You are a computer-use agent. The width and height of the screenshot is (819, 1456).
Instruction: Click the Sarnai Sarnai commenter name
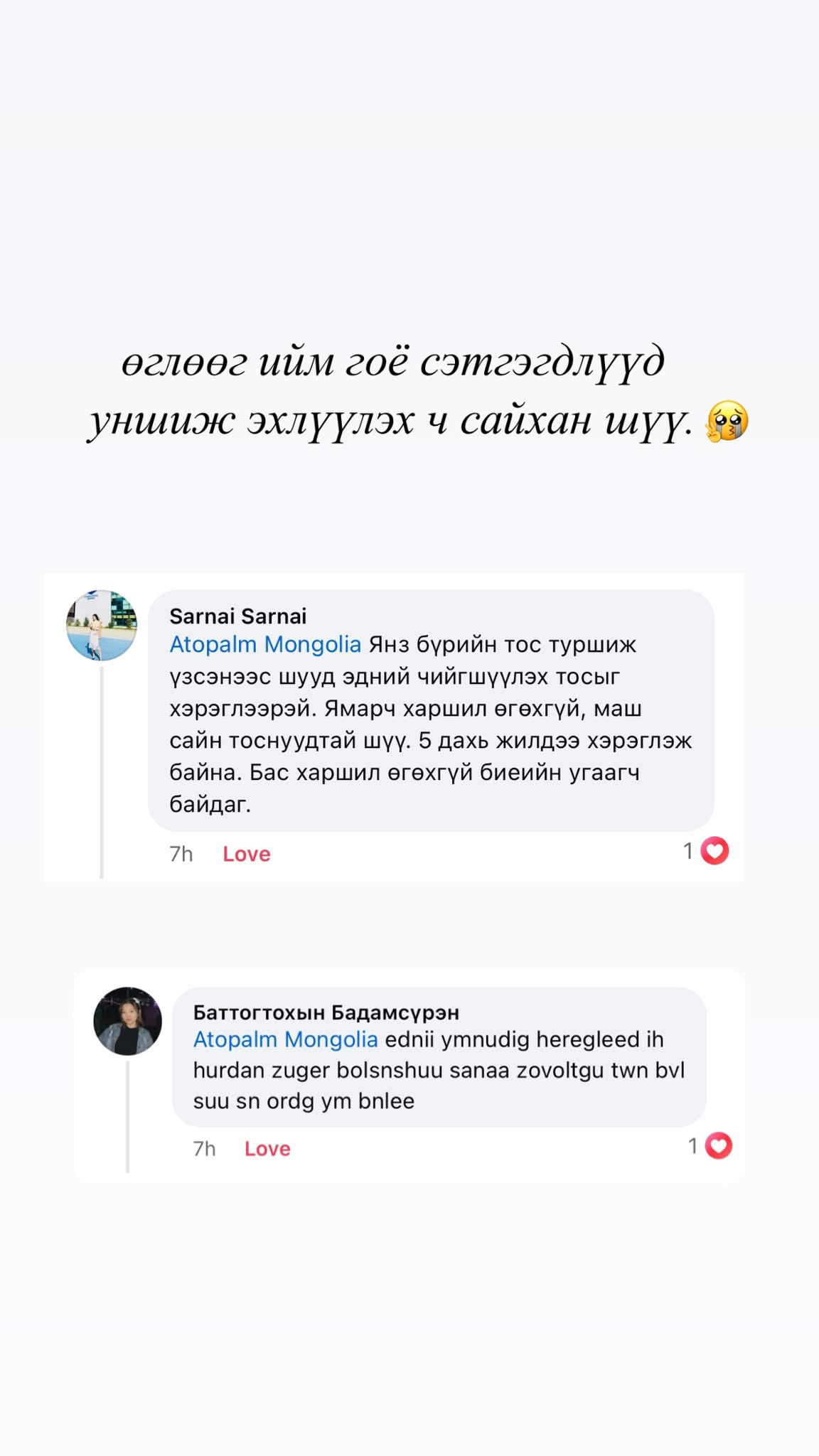pyautogui.click(x=238, y=616)
